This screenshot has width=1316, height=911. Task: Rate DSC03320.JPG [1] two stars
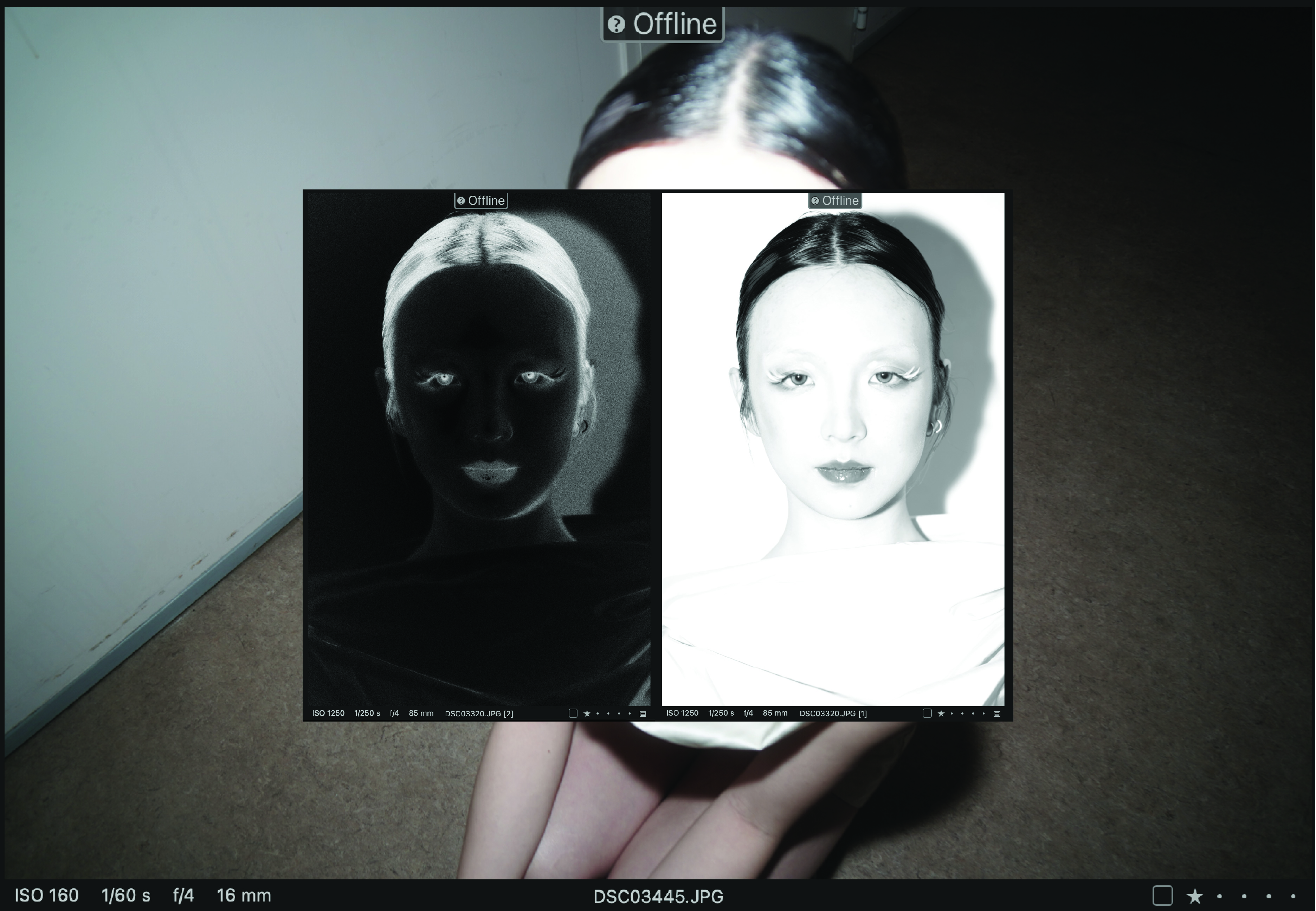(952, 713)
